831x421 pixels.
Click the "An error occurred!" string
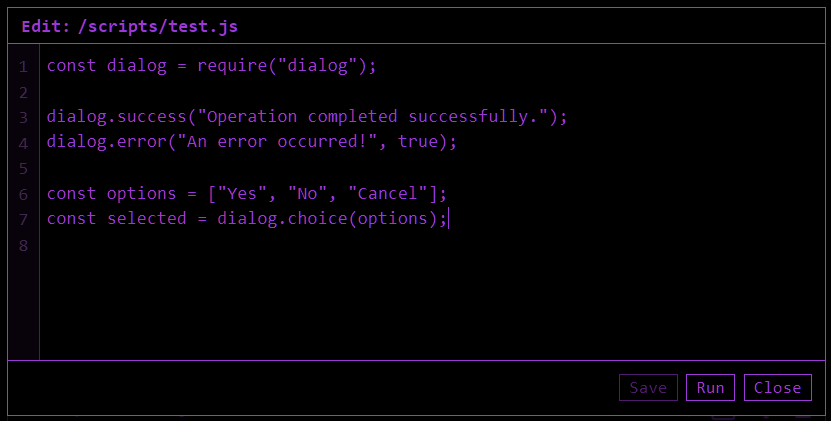click(x=277, y=142)
